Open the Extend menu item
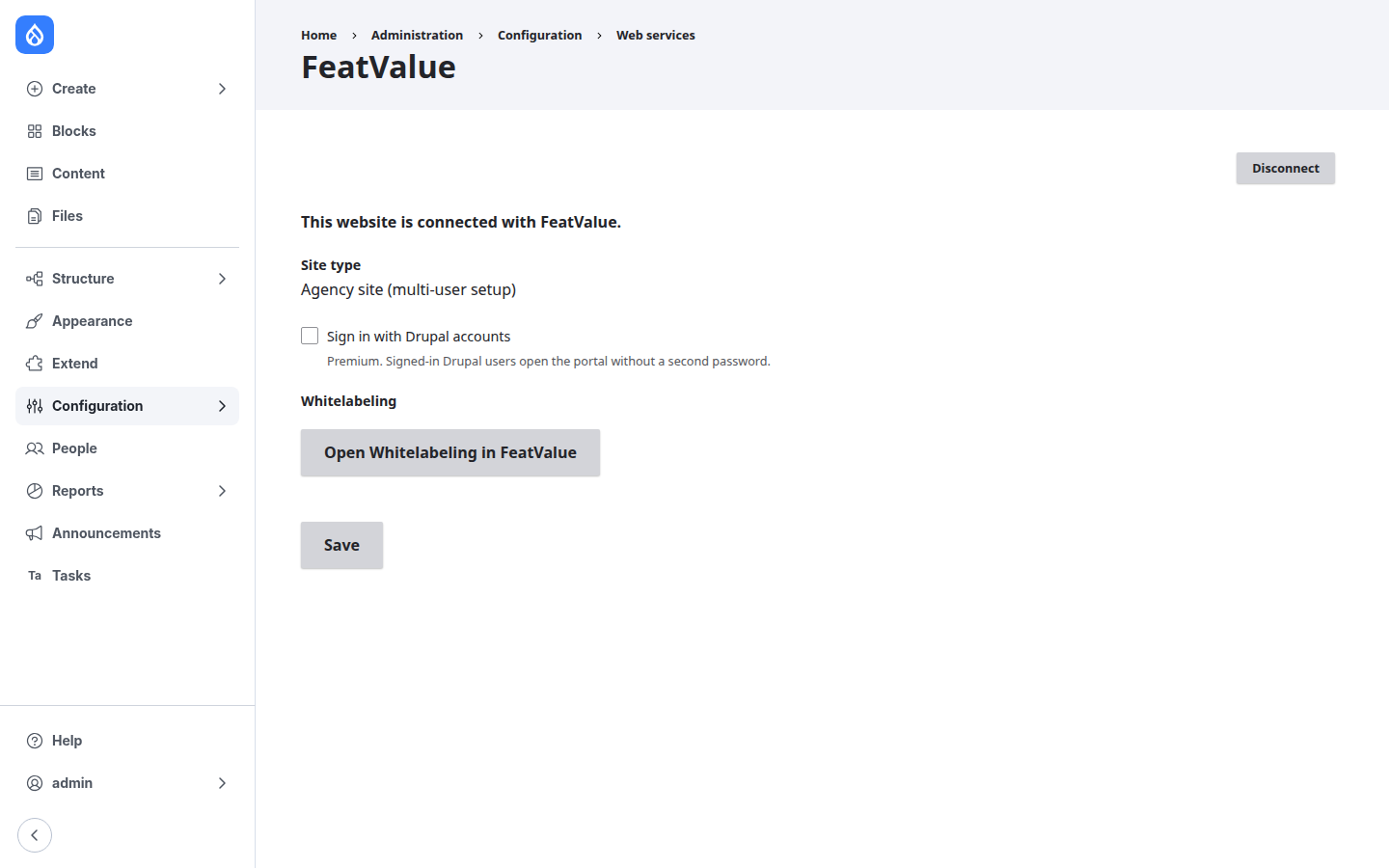1389x868 pixels. (127, 364)
